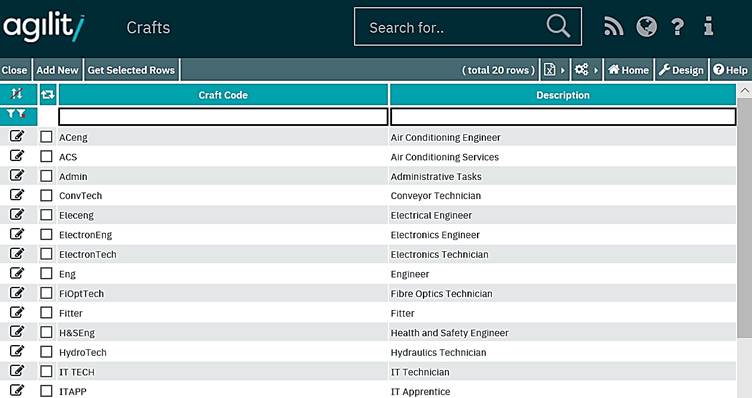Check the FiOptTech row checkbox
Image resolution: width=752 pixels, height=398 pixels.
(47, 293)
